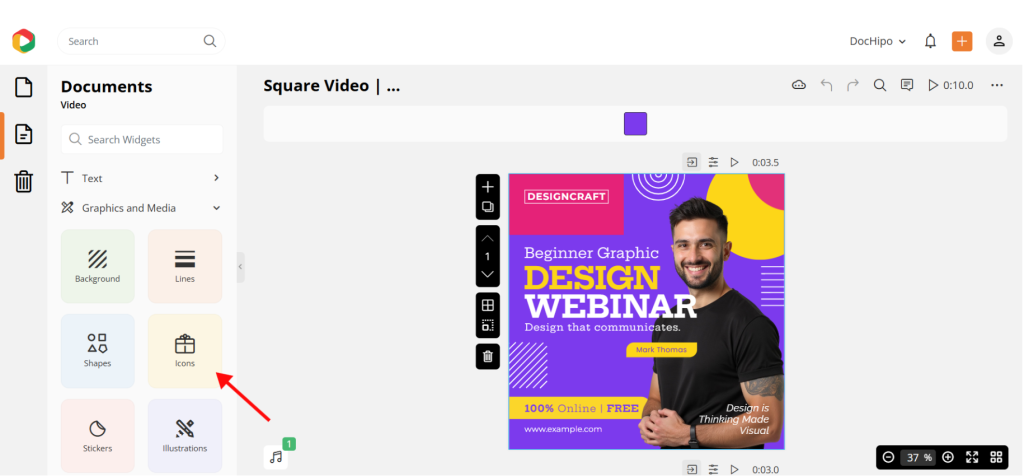Open the comments icon

point(906,85)
